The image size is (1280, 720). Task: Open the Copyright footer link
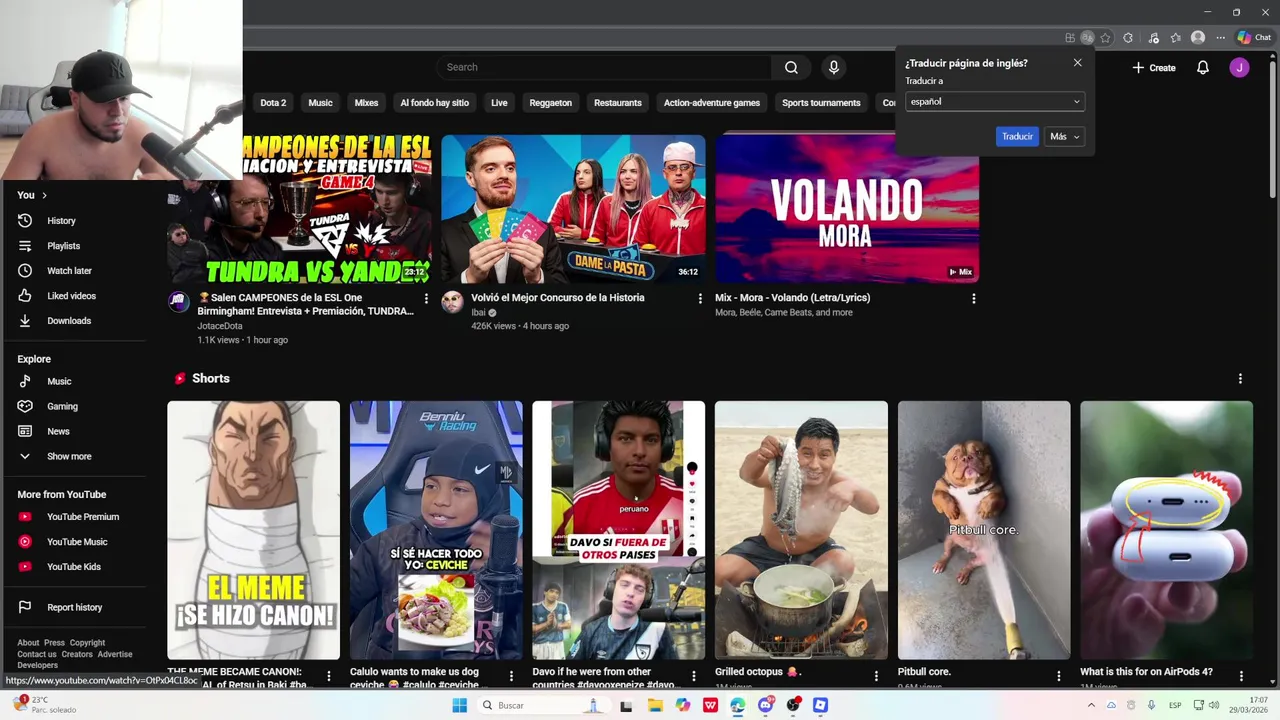pyautogui.click(x=87, y=643)
